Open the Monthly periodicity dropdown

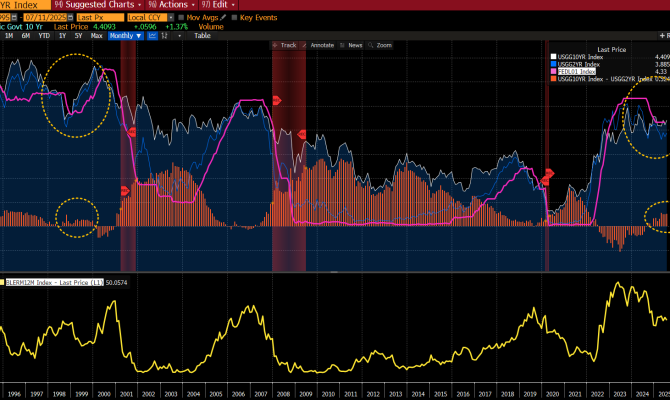(x=127, y=36)
